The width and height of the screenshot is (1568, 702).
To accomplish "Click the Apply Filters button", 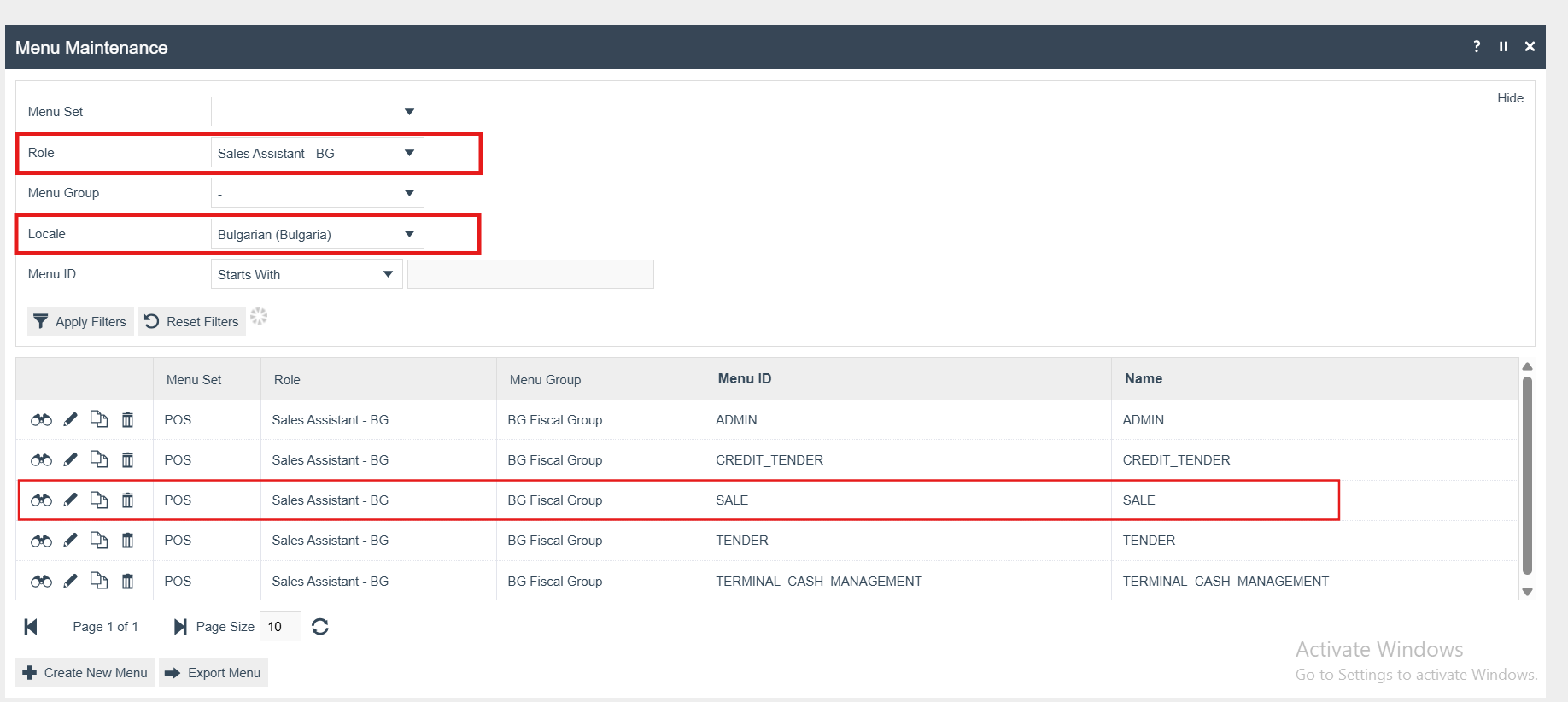I will pos(80,322).
